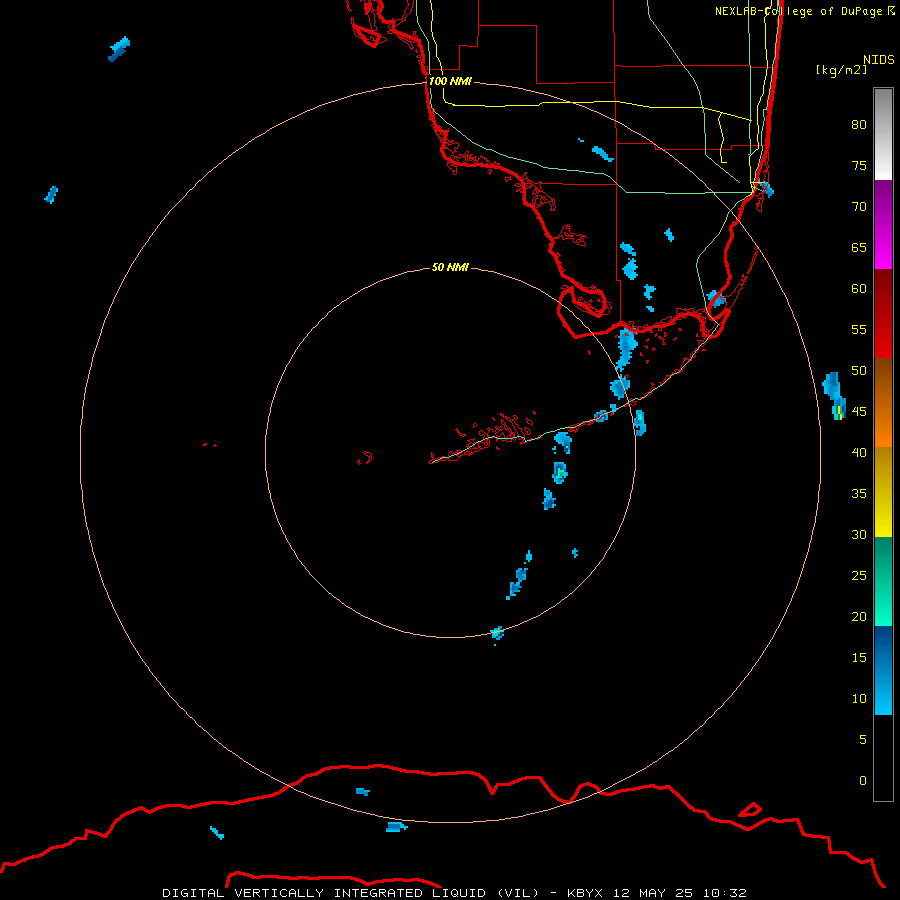Click the "12 MAY 25" date in the caption

click(x=653, y=893)
